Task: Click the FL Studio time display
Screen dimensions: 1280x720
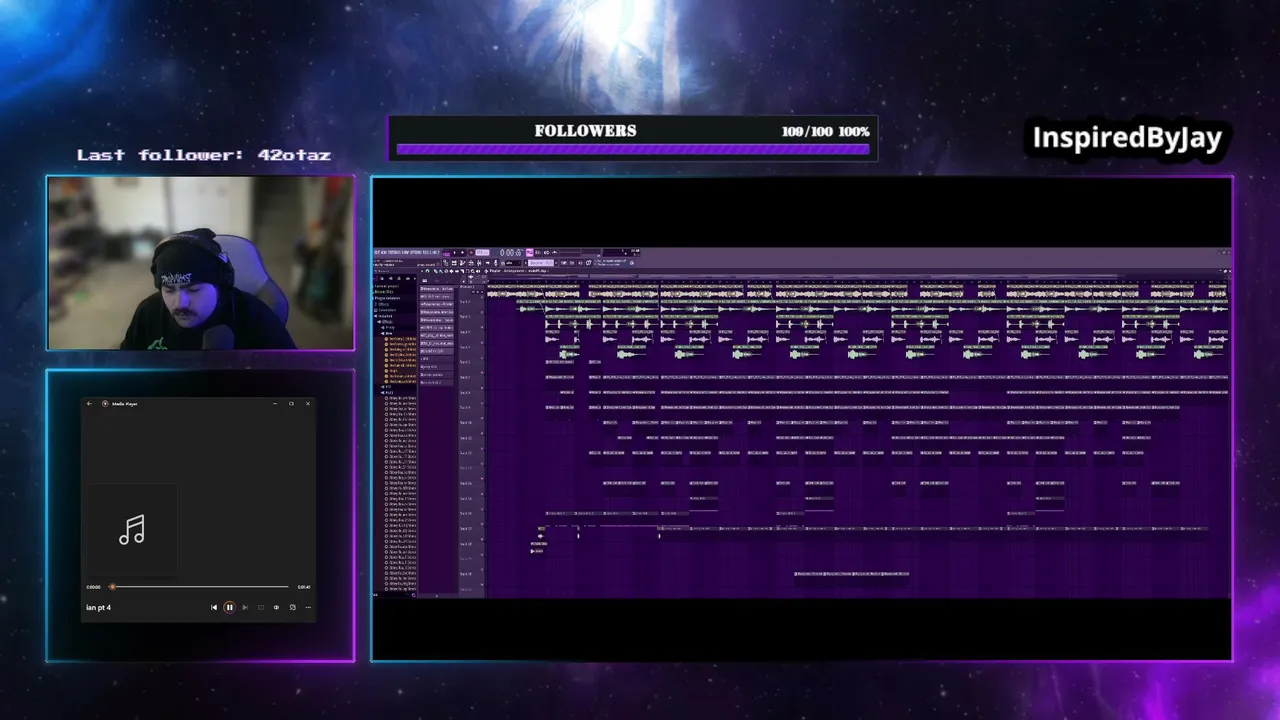Action: tap(511, 252)
